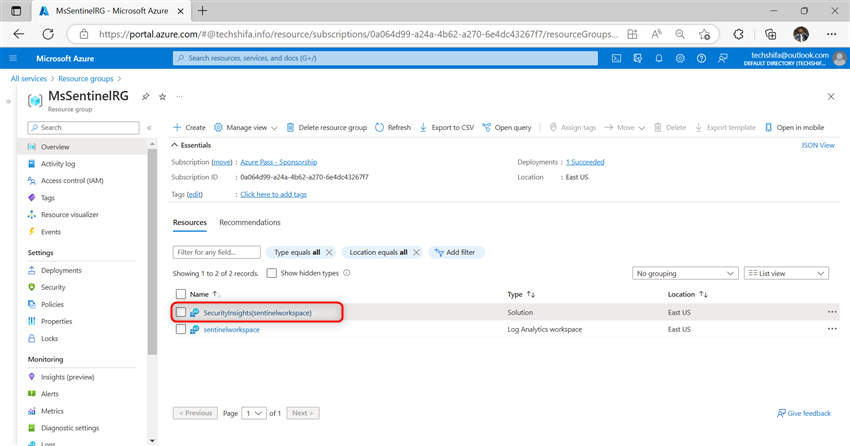Open Tags in the left menu
The height and width of the screenshot is (446, 850).
coord(48,198)
